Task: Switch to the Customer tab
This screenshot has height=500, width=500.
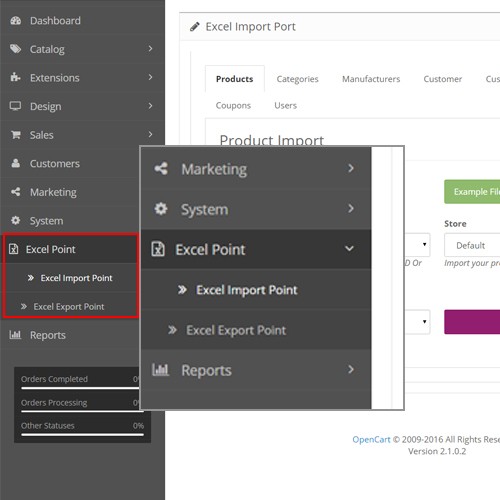Action: pos(443,79)
